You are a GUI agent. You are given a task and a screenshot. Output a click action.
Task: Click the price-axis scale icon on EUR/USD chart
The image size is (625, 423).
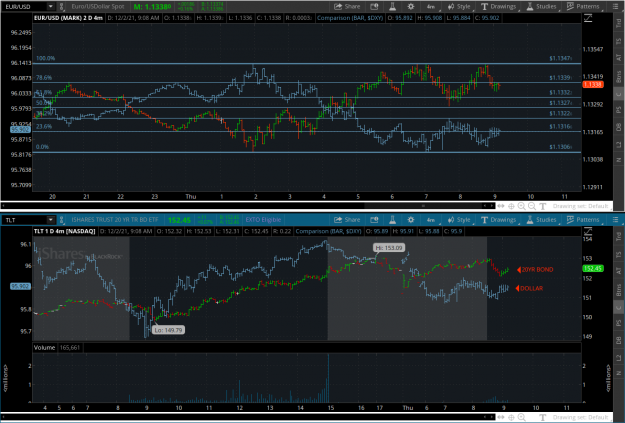tap(588, 18)
